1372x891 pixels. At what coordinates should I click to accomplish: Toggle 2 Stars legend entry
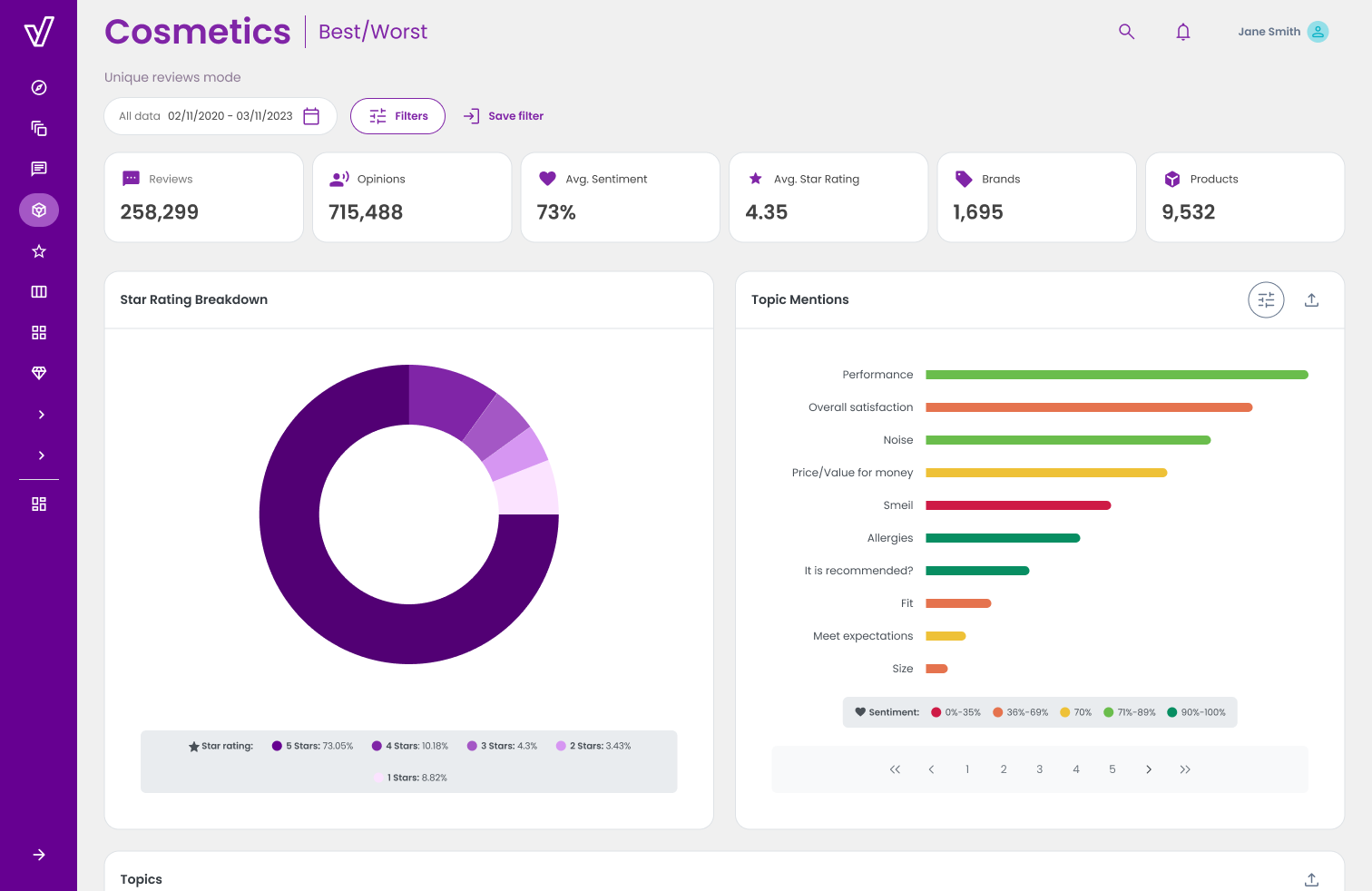click(593, 746)
